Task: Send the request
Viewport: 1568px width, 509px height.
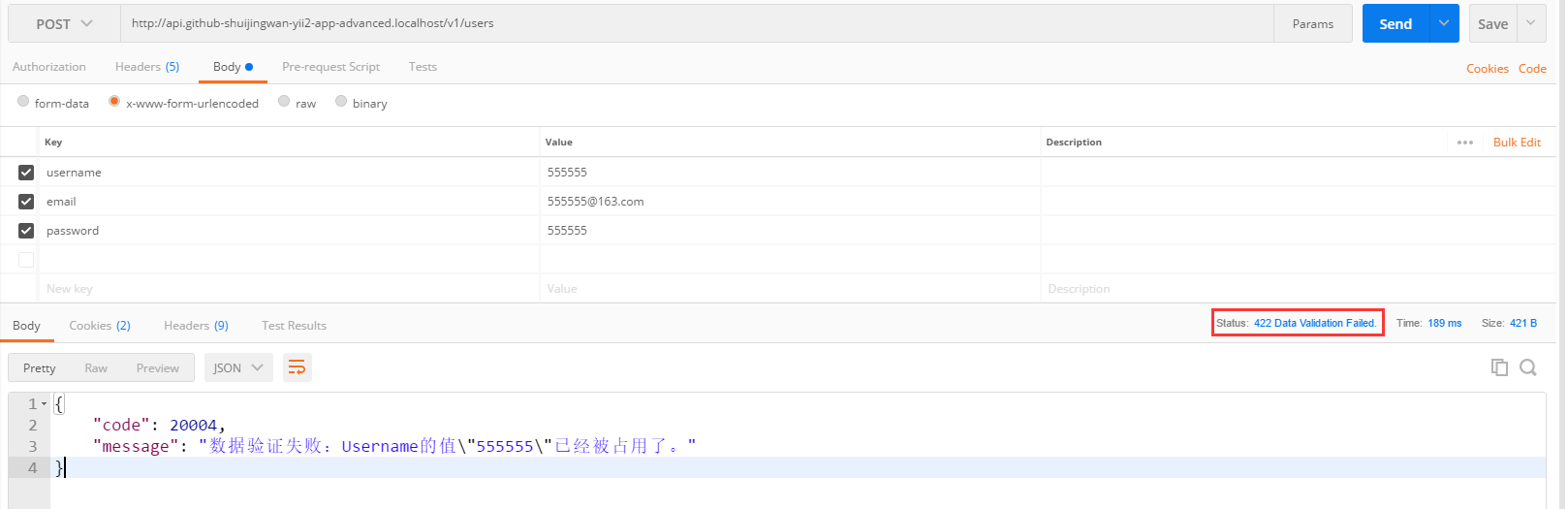Action: tap(1396, 23)
